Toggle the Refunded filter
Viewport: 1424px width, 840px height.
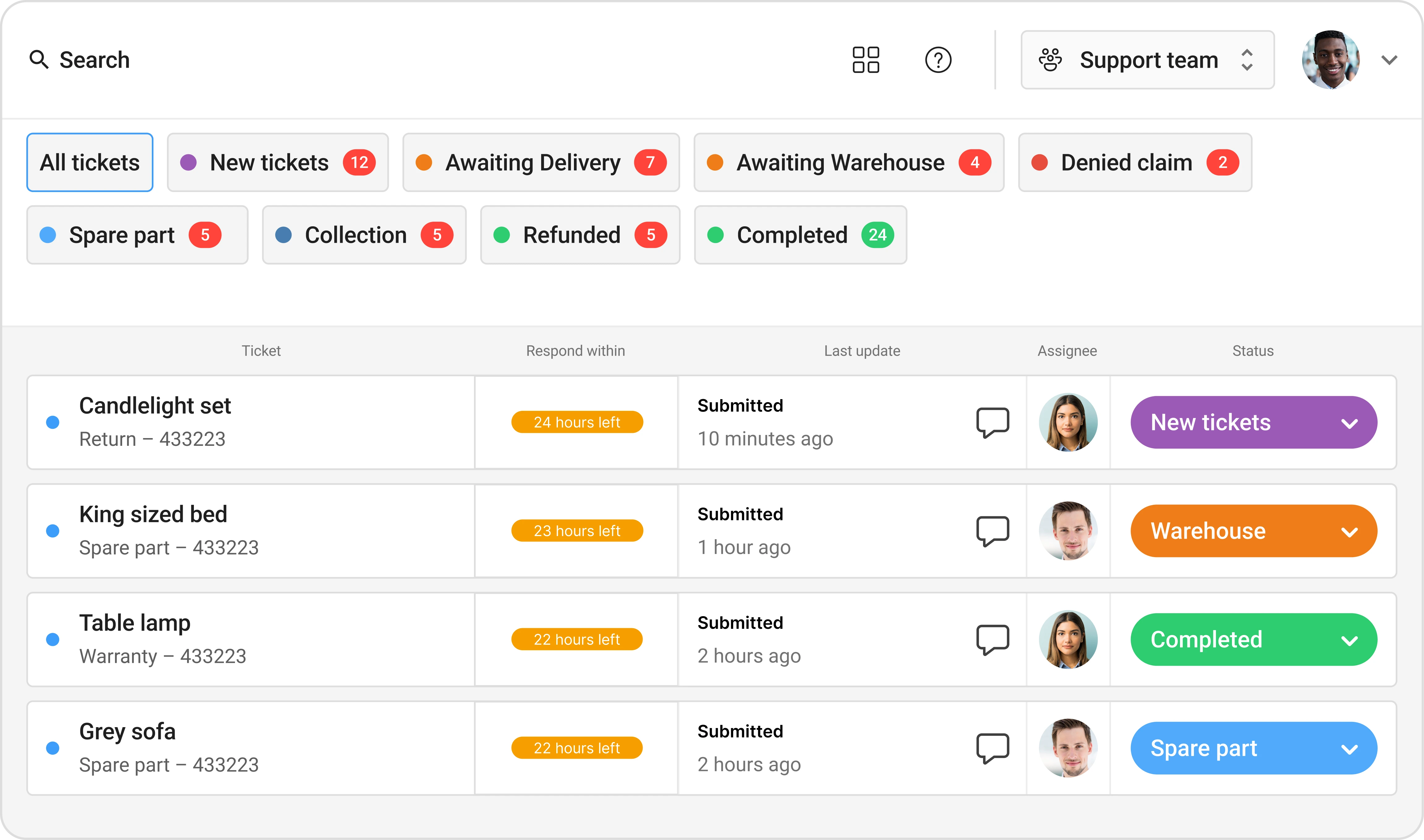(x=579, y=235)
